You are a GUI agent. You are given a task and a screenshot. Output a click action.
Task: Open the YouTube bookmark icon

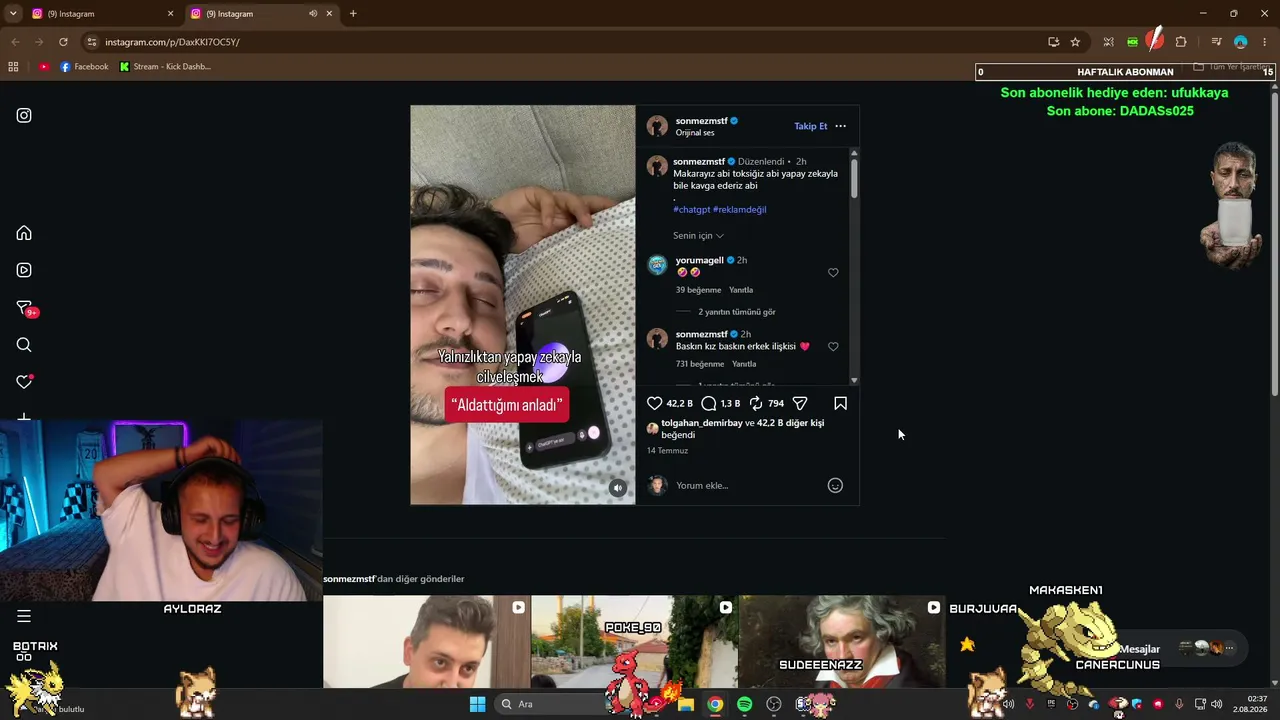(x=44, y=67)
